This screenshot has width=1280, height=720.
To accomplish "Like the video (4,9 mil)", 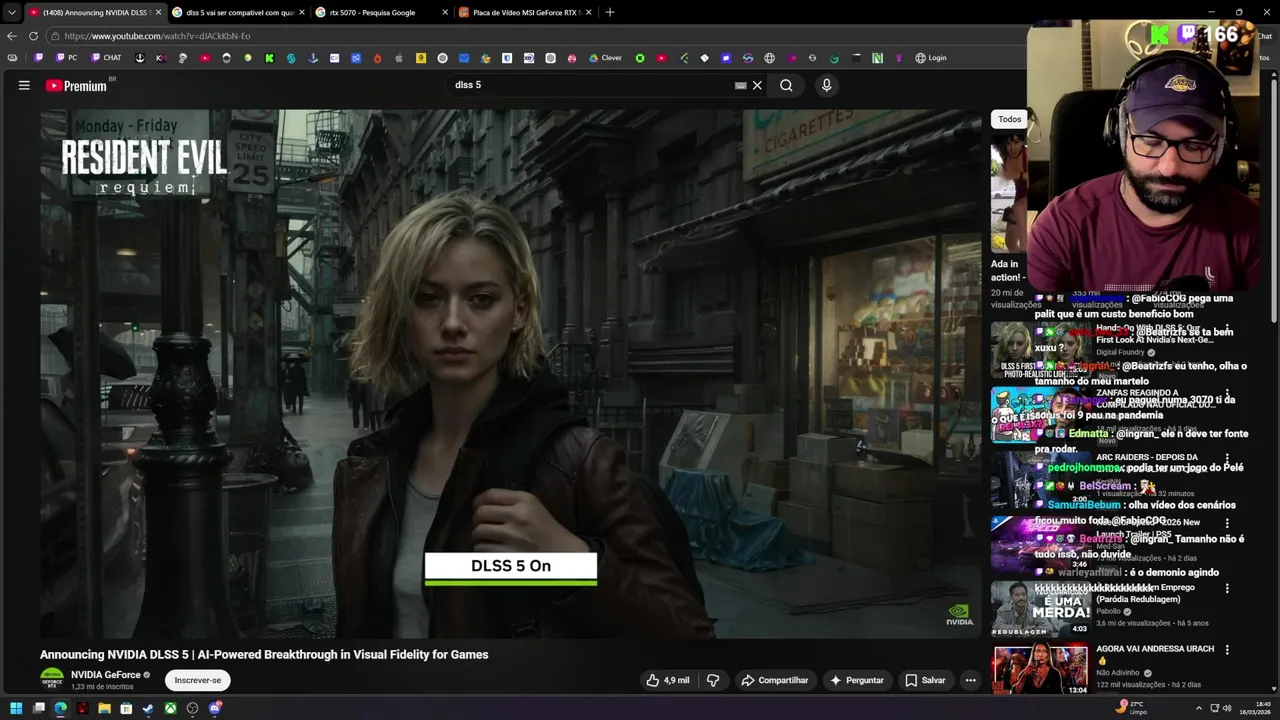I will [668, 680].
